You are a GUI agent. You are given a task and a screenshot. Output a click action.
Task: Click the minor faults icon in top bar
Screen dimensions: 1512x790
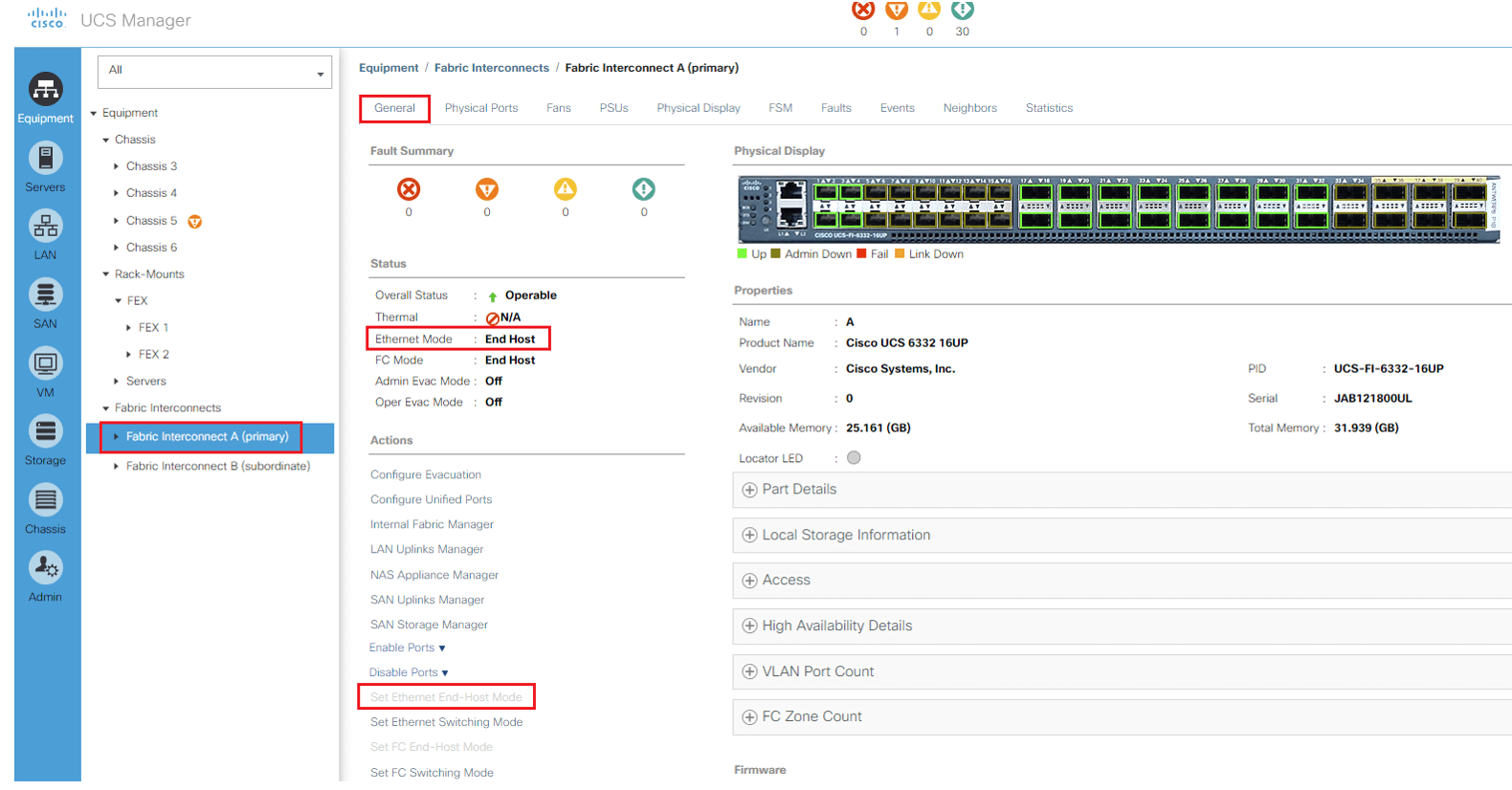point(929,10)
